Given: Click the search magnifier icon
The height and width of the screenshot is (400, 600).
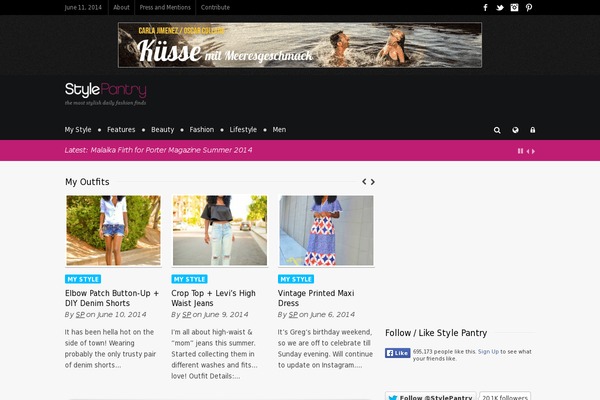Looking at the screenshot, I should pos(497,130).
